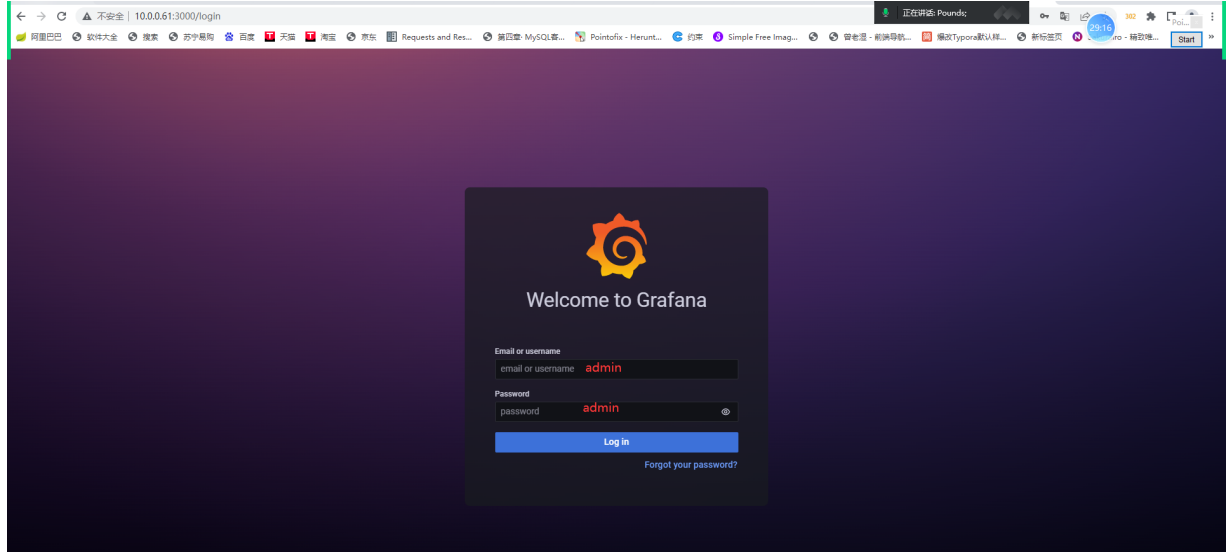Open the 新标签页 bookmark
The image size is (1226, 552).
coord(1040,37)
